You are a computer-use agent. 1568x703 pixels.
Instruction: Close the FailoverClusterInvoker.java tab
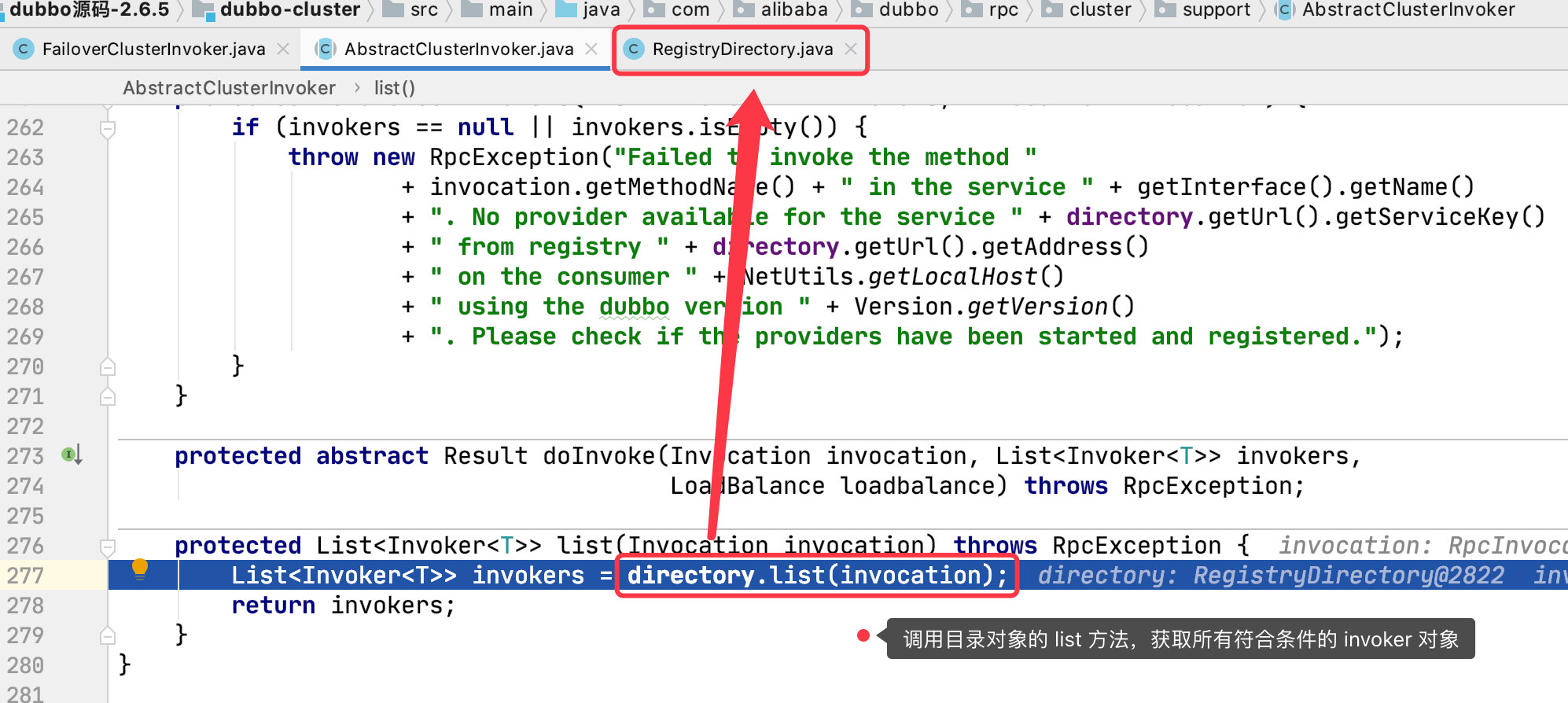(283, 49)
